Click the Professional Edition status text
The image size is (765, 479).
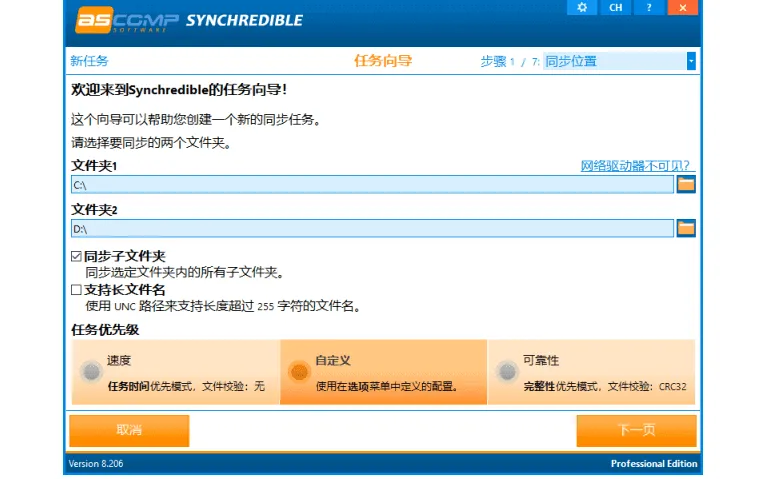[x=654, y=463]
